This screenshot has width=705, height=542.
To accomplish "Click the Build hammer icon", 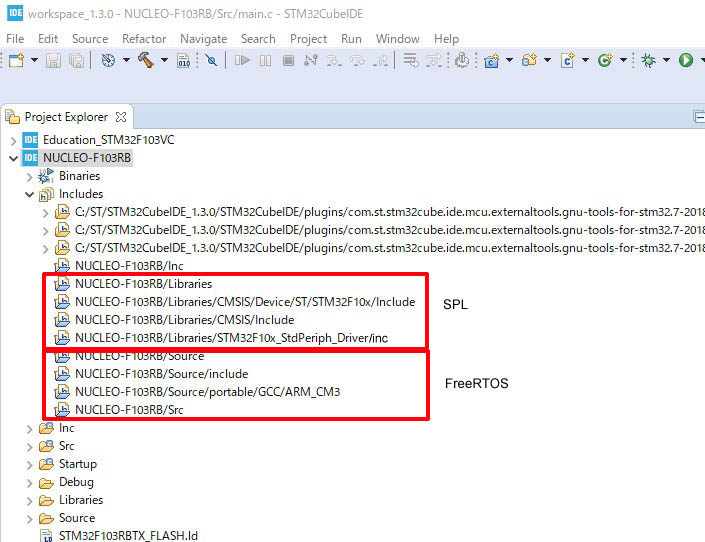I will pyautogui.click(x=146, y=60).
